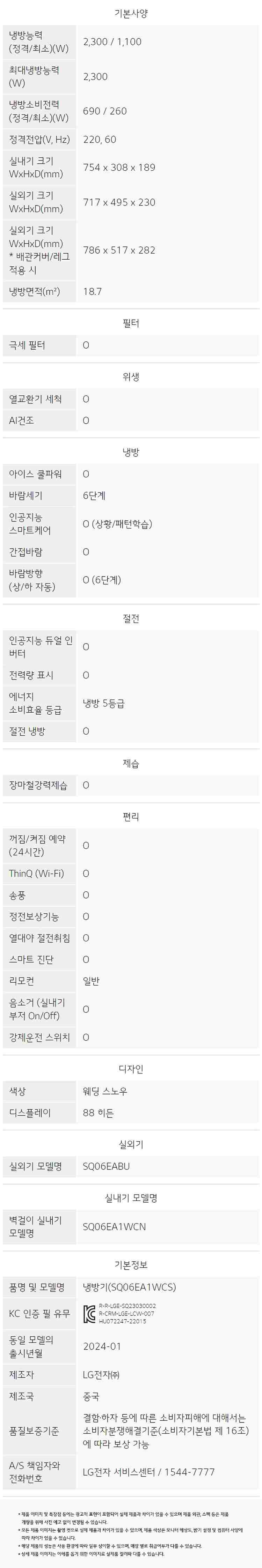The height and width of the screenshot is (1568, 262).
Task: Click the outdoor unit model SQ06EABU
Action: [106, 1166]
